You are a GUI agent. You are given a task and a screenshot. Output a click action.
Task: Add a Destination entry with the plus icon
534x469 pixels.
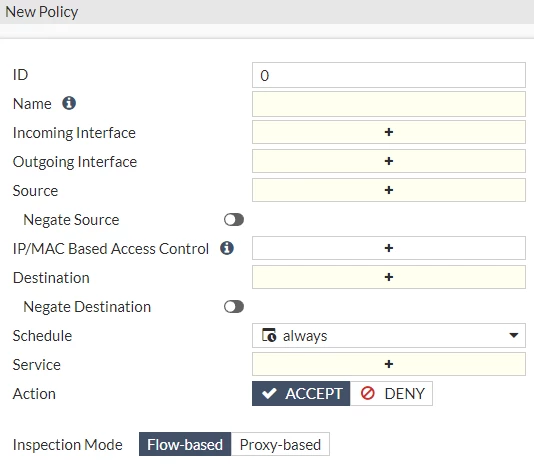(x=389, y=277)
